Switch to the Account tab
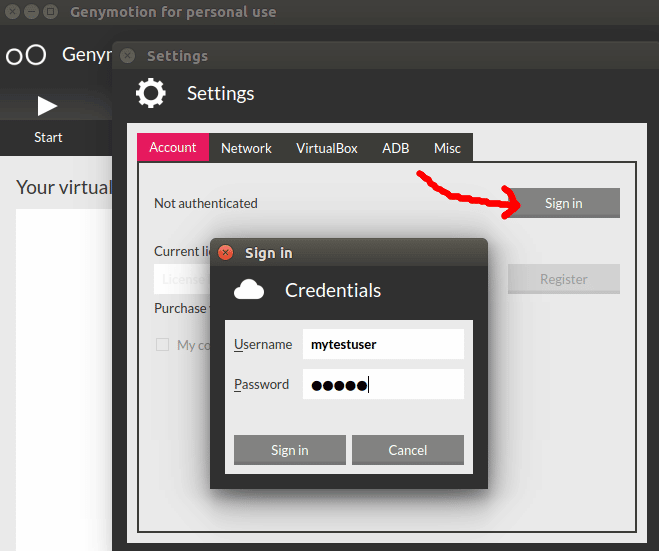The image size is (659, 551). tap(173, 147)
